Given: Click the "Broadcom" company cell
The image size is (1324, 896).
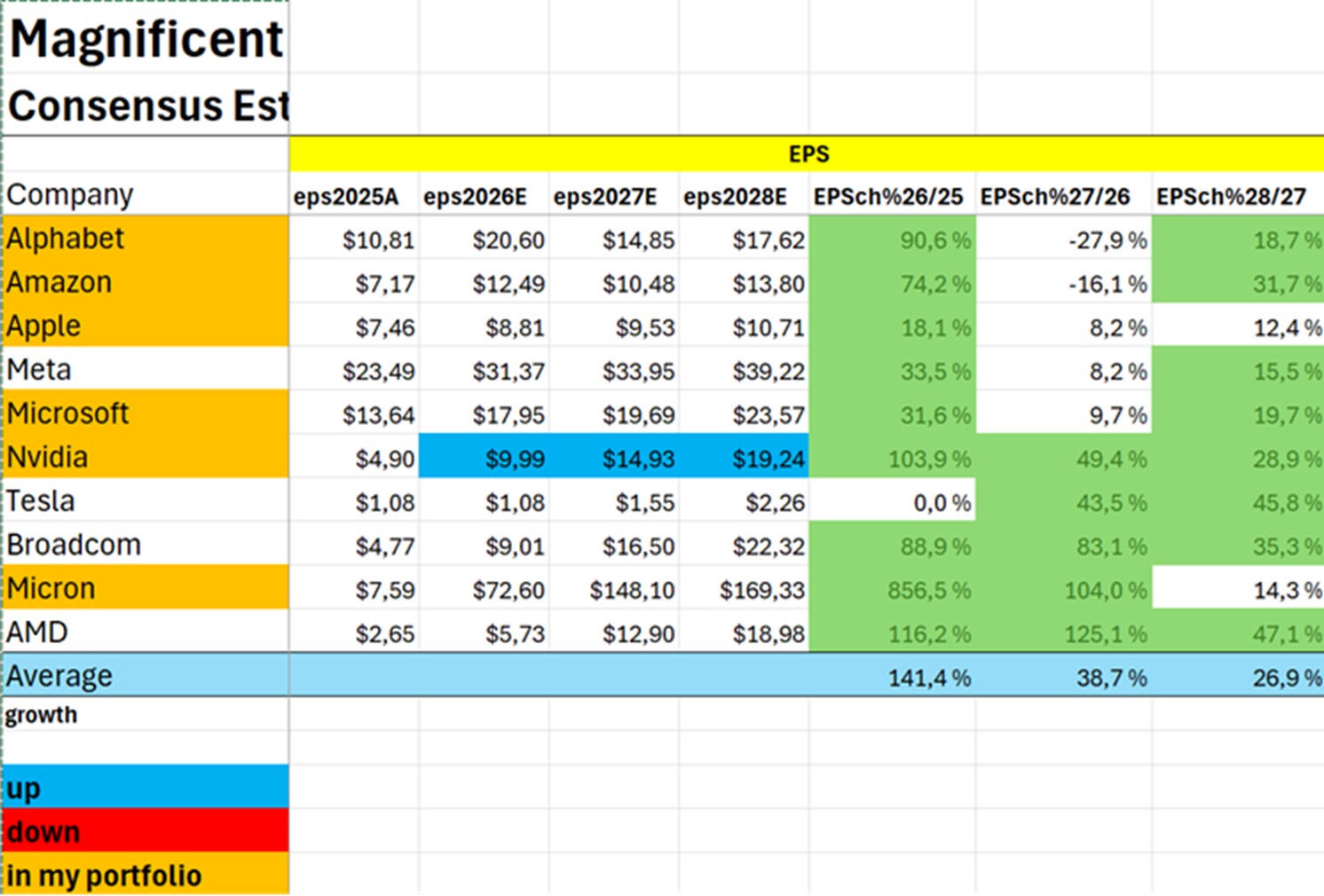Looking at the screenshot, I should [146, 543].
